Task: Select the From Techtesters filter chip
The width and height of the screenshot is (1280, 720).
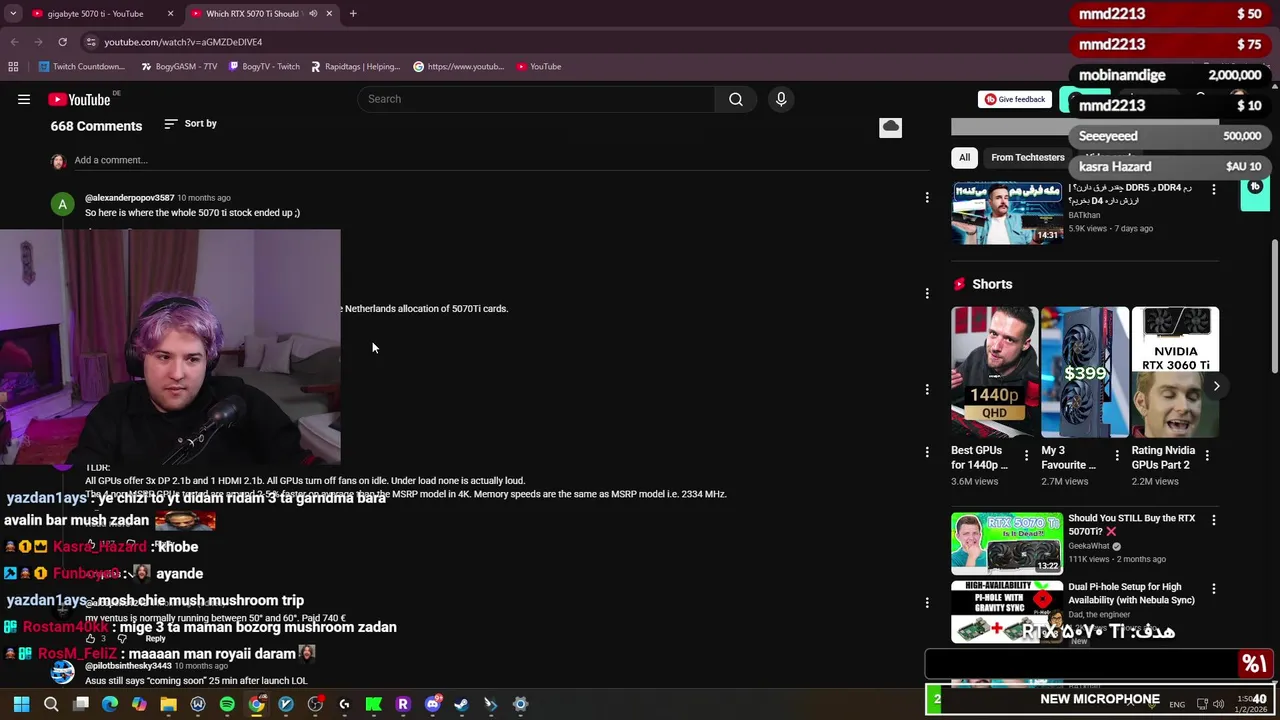Action: pyautogui.click(x=1027, y=157)
